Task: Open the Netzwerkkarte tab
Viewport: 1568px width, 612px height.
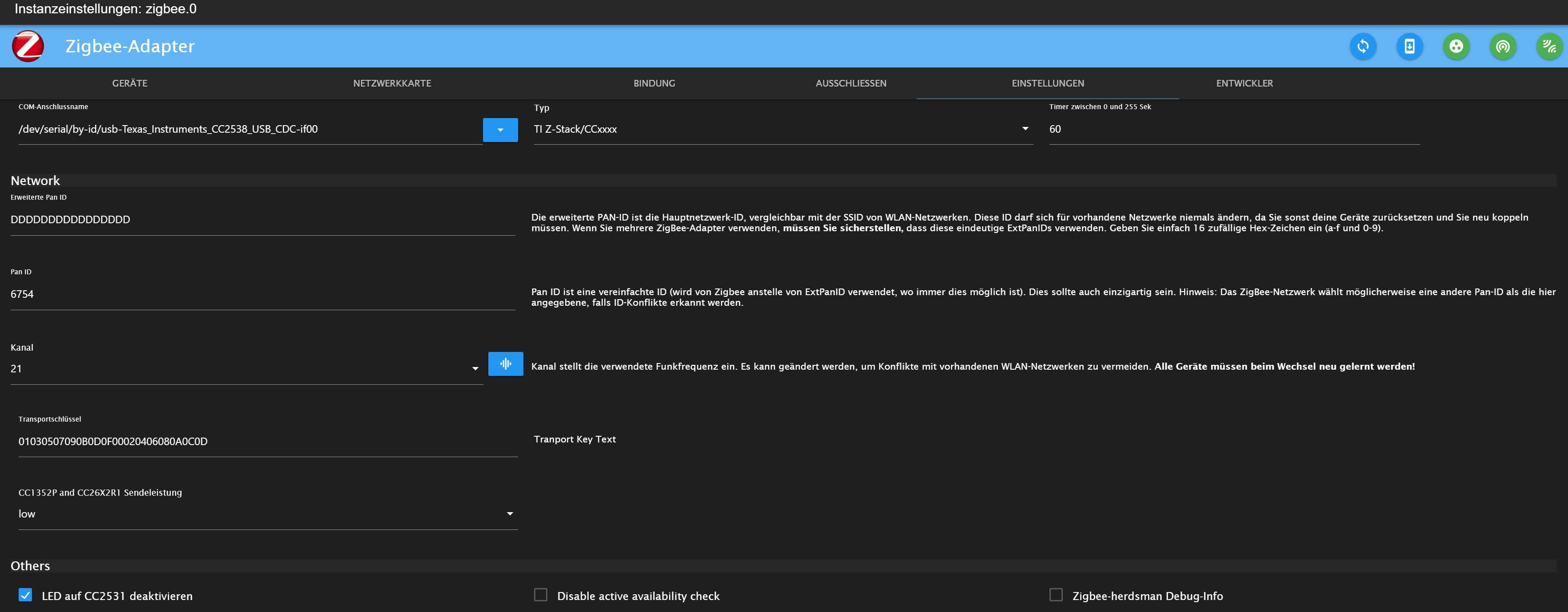Action: 392,83
